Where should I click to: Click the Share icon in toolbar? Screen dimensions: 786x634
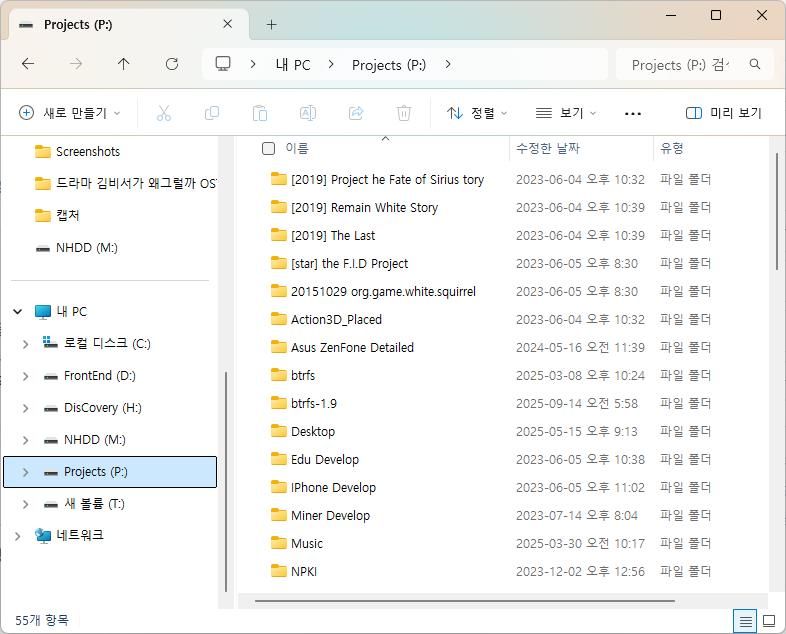pos(356,113)
